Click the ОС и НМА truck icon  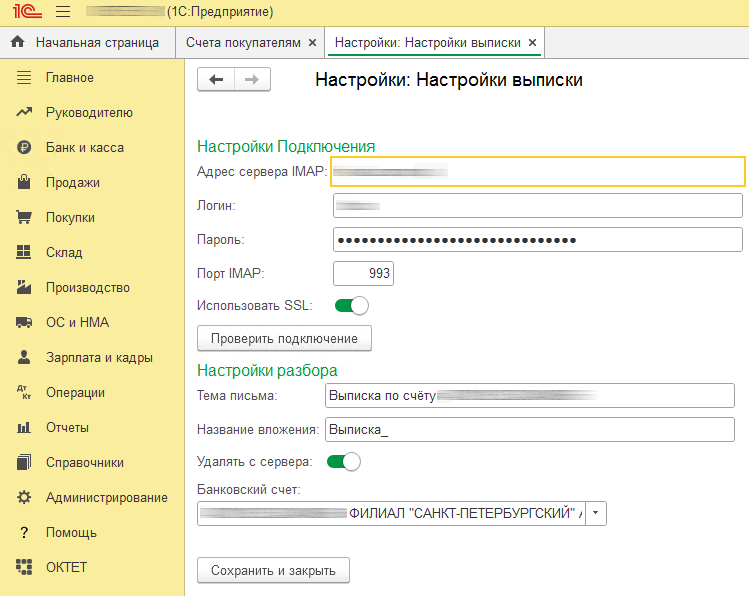25,322
